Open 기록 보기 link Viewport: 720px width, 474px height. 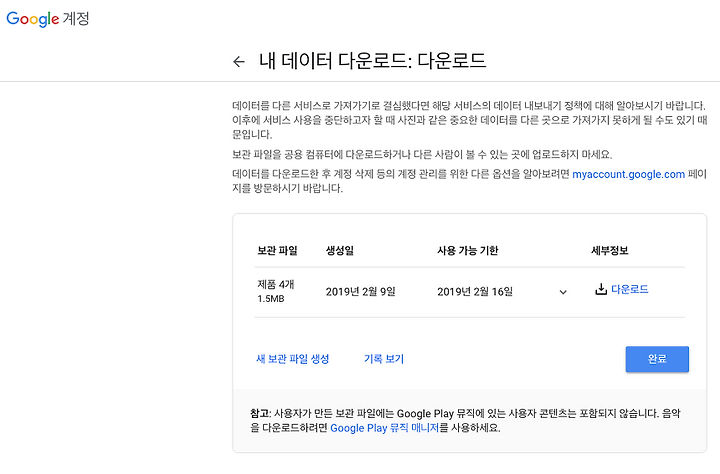point(384,359)
